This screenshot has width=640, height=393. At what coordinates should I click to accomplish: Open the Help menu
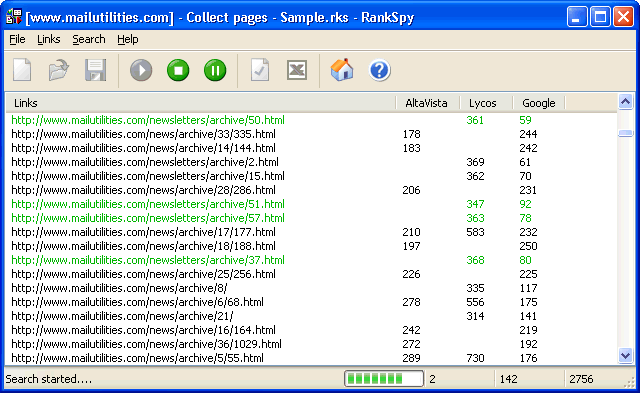coord(128,39)
